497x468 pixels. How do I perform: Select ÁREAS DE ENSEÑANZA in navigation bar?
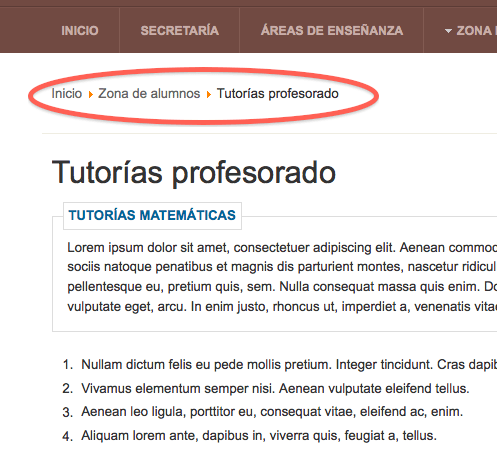click(332, 31)
